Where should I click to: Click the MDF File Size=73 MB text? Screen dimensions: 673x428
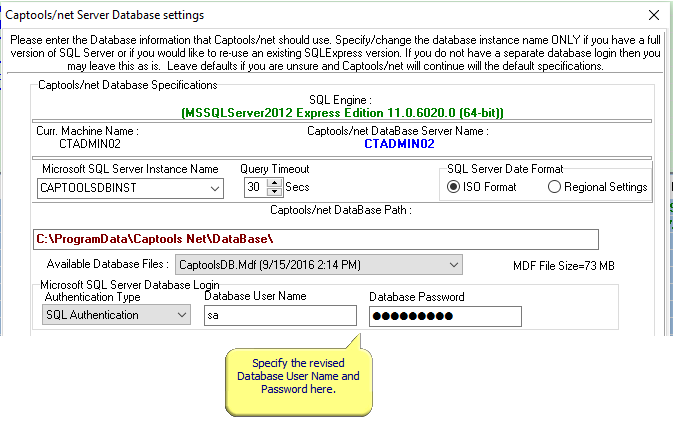click(x=564, y=266)
